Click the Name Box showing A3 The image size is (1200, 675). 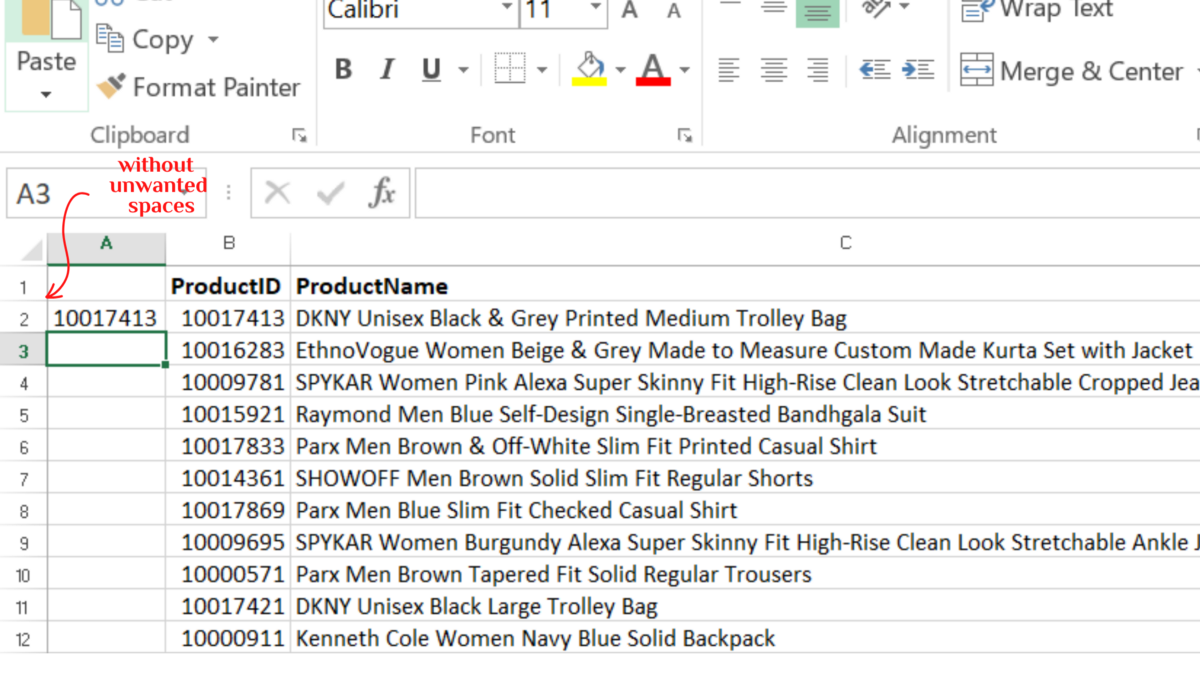pyautogui.click(x=106, y=193)
